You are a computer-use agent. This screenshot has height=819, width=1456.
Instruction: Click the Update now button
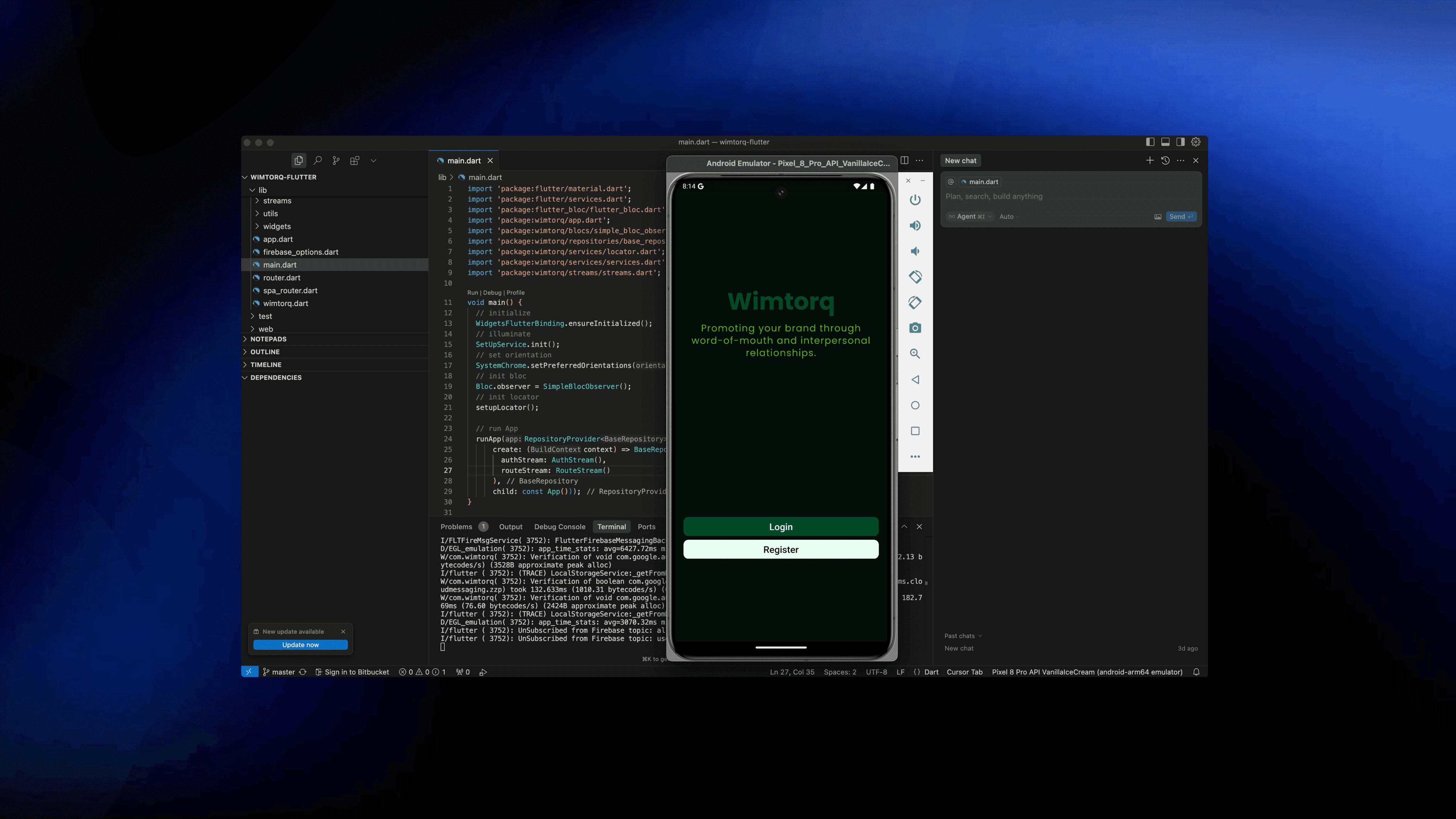pyautogui.click(x=300, y=644)
